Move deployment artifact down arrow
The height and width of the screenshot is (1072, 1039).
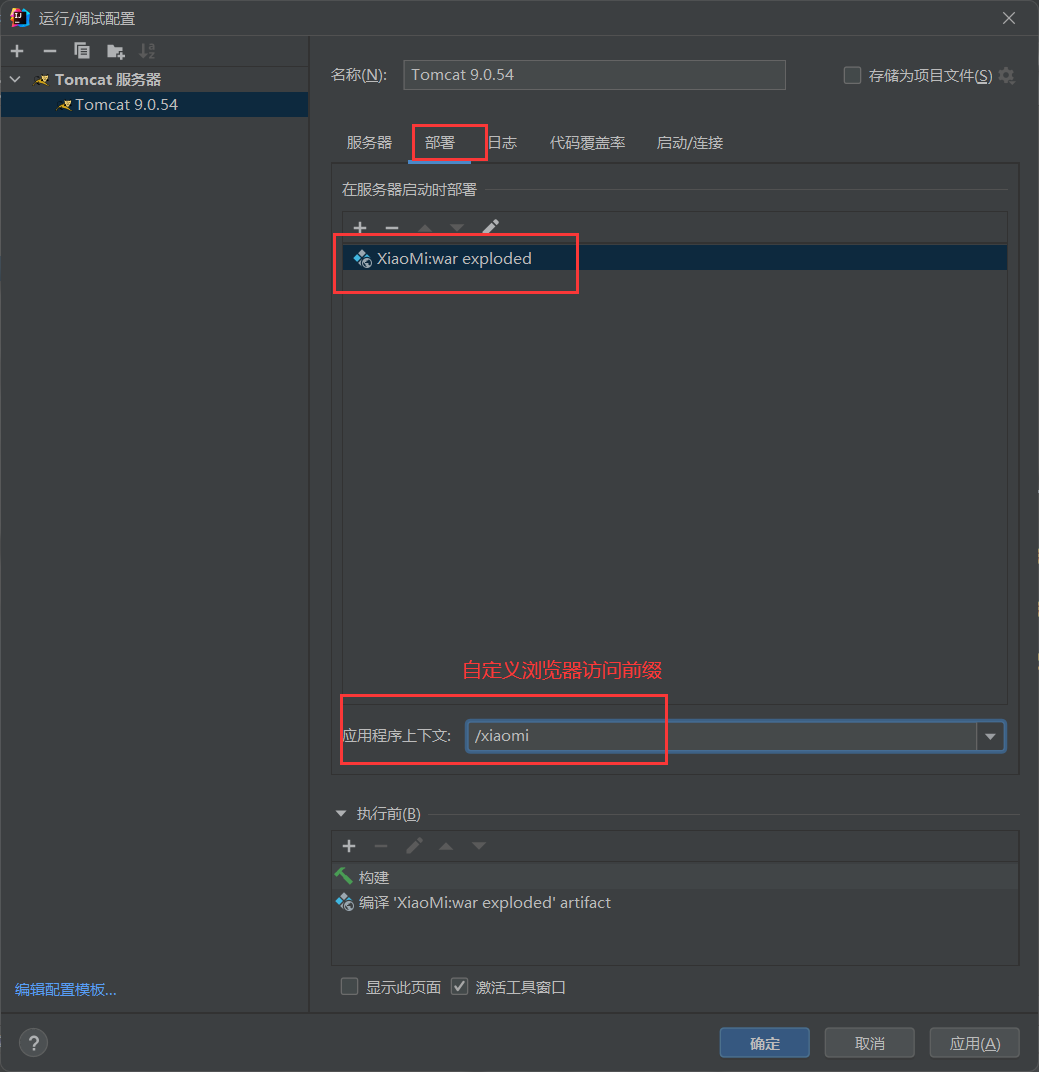(x=457, y=228)
